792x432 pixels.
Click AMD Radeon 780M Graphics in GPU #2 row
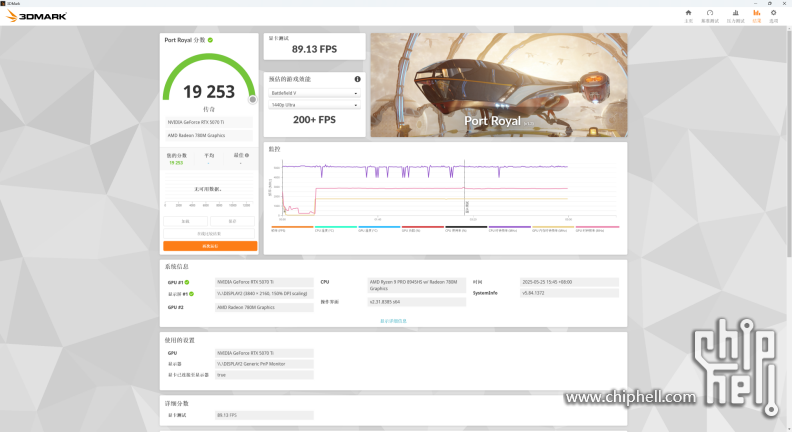coord(264,307)
